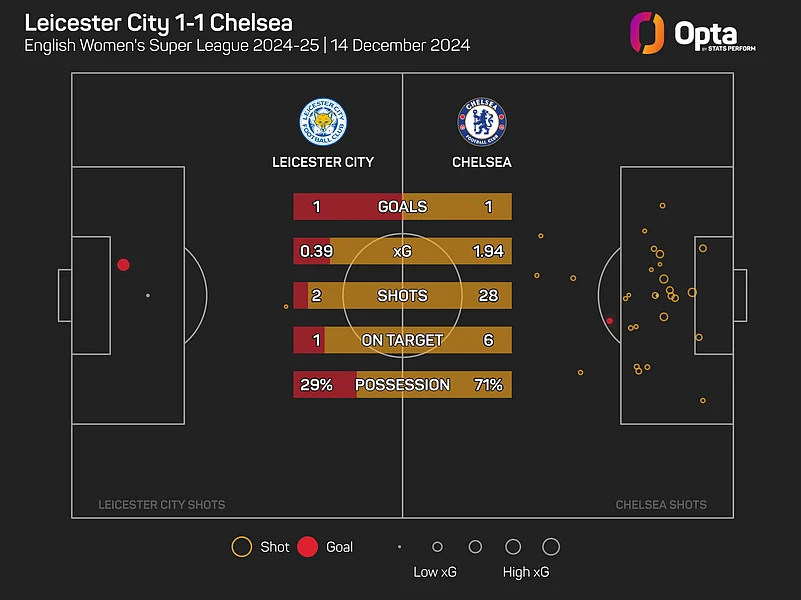Click the largest High xG legend circle
Image resolution: width=801 pixels, height=600 pixels.
[550, 547]
